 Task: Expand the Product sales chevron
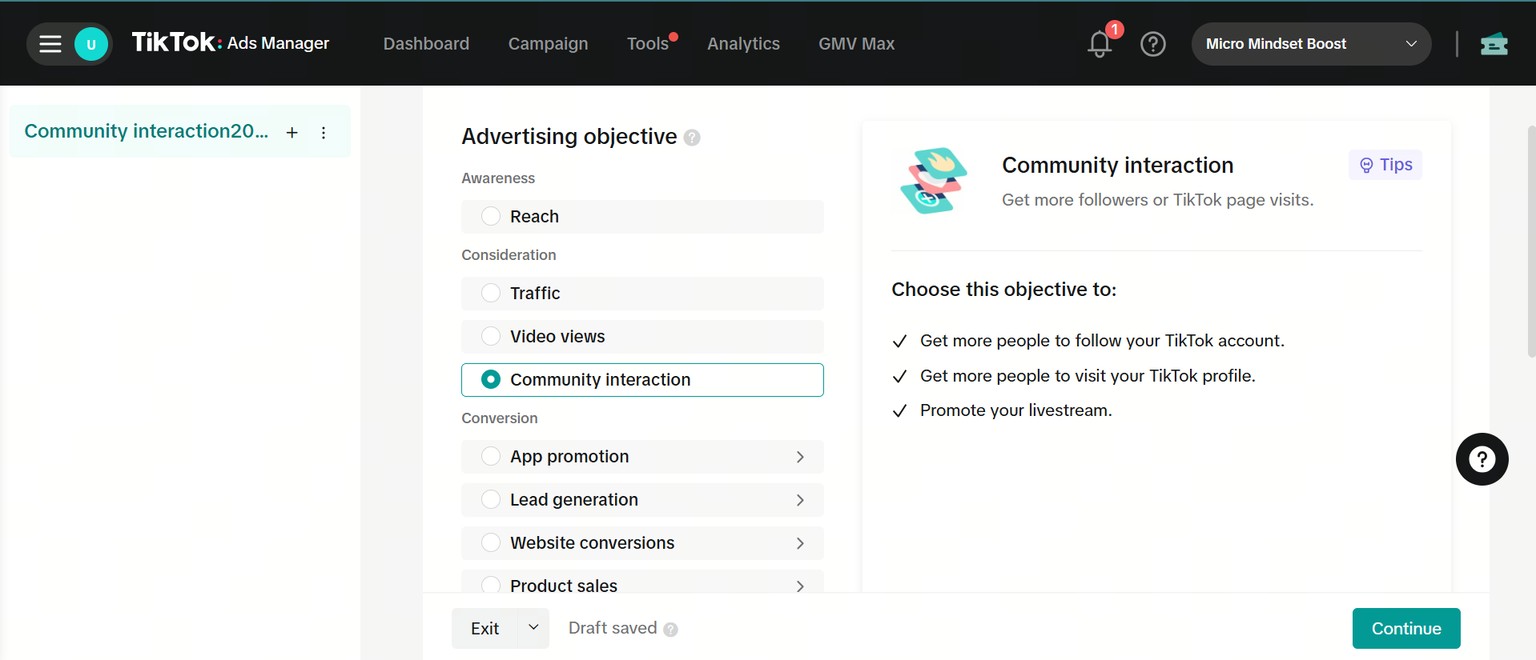(800, 586)
